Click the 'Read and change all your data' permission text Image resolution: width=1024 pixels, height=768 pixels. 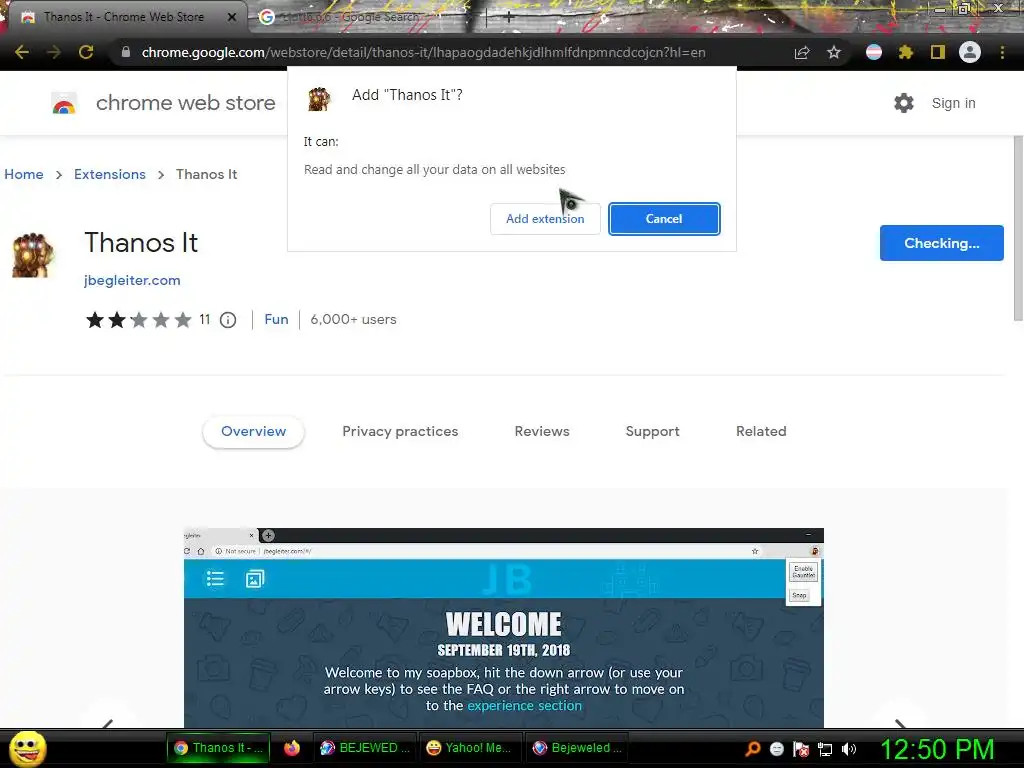tap(434, 170)
